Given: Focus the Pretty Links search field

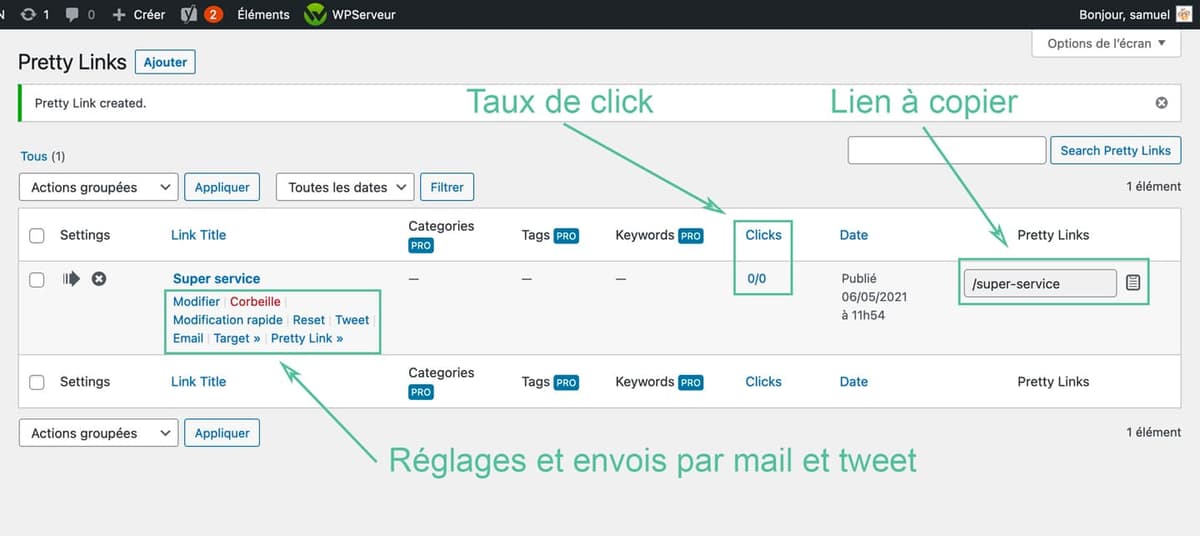Looking at the screenshot, I should [x=946, y=150].
